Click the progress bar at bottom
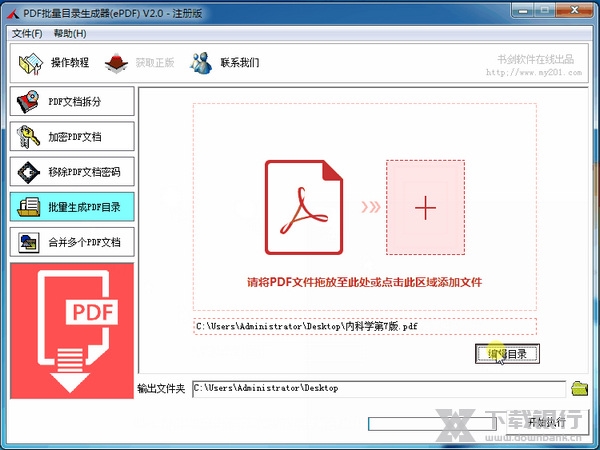The width and height of the screenshot is (600, 450). [432, 424]
